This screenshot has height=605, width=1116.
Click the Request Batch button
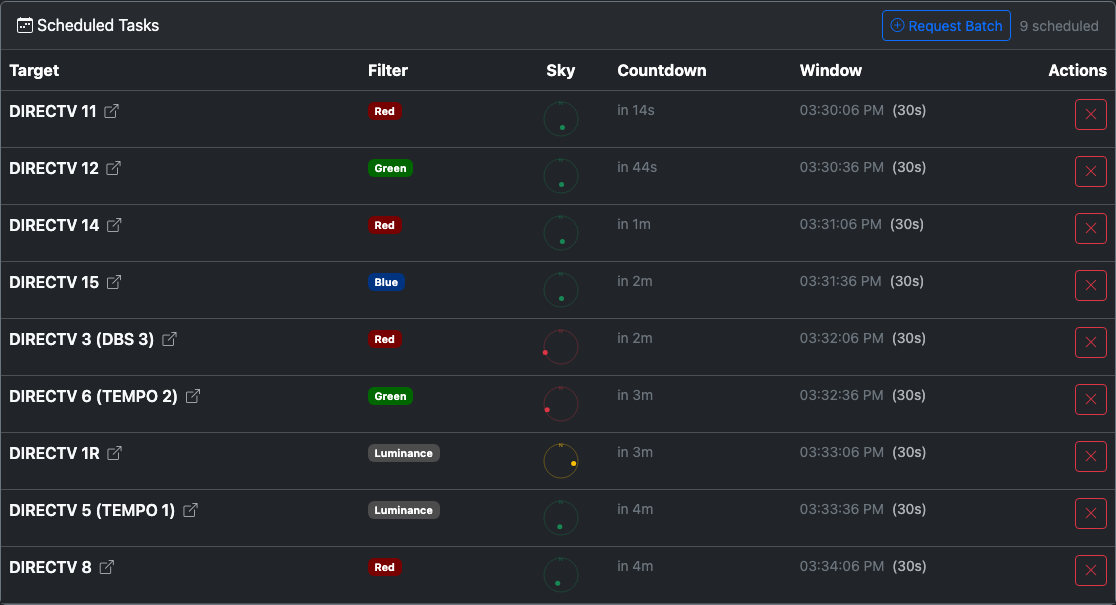(x=946, y=26)
